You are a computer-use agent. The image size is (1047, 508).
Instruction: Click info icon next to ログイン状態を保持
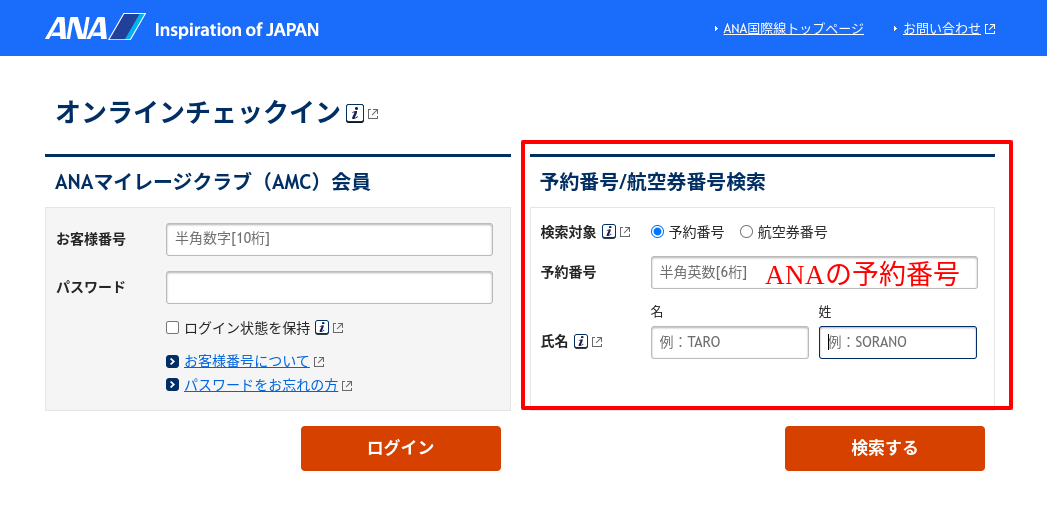click(x=322, y=328)
